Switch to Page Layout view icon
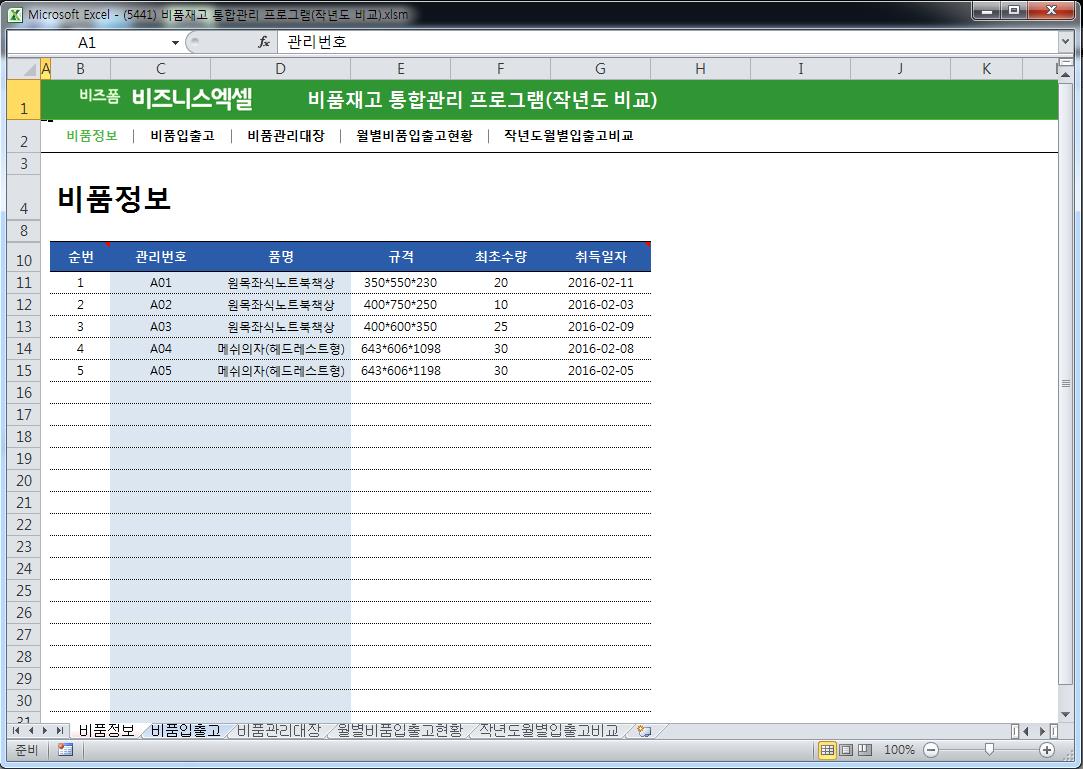 pyautogui.click(x=846, y=750)
